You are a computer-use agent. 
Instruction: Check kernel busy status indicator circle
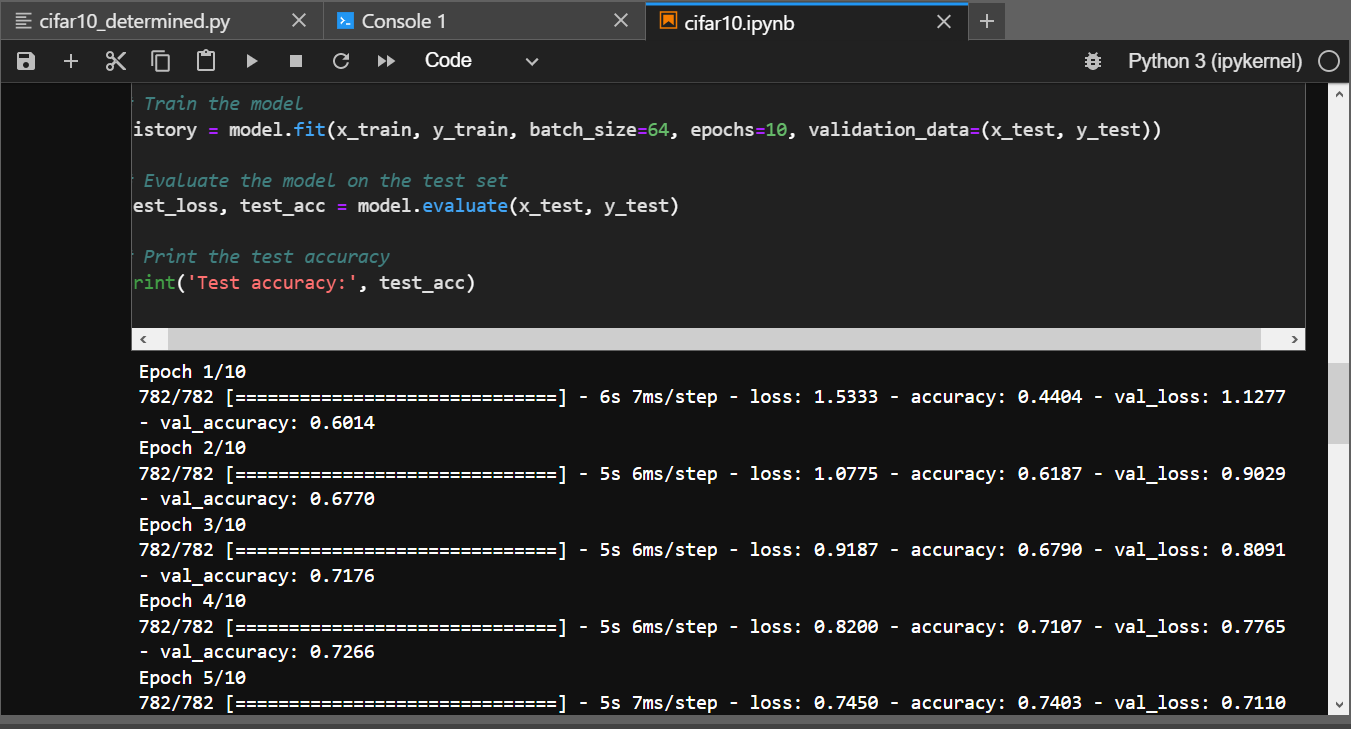pyautogui.click(x=1329, y=60)
